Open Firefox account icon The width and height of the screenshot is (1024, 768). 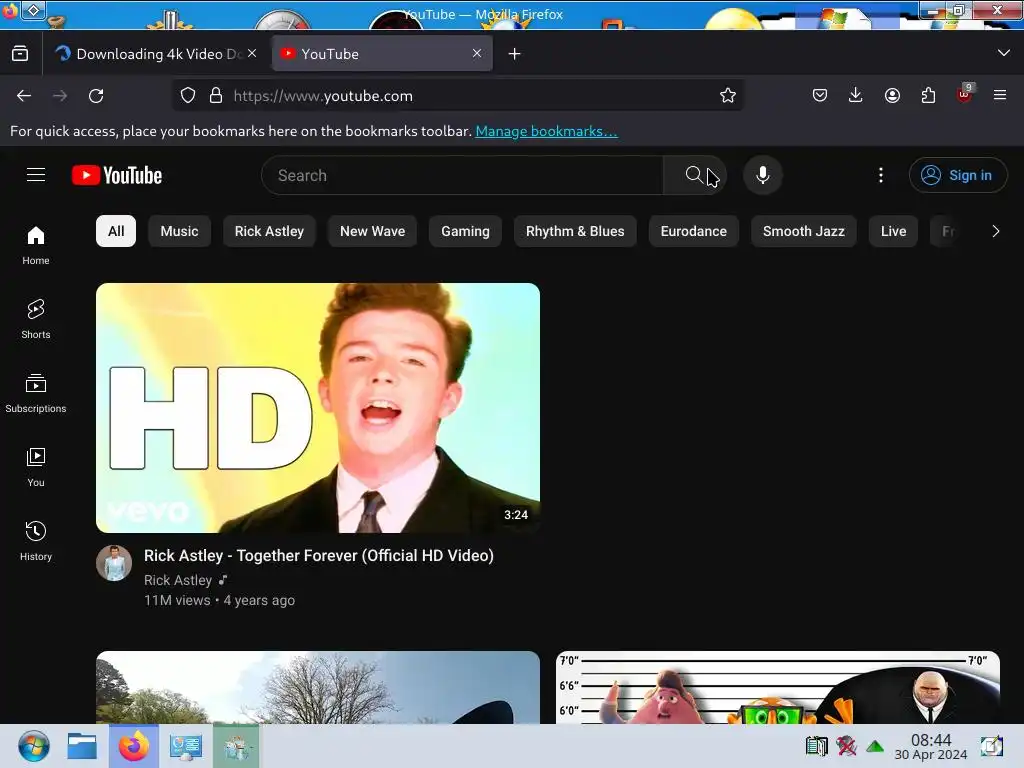click(x=892, y=95)
